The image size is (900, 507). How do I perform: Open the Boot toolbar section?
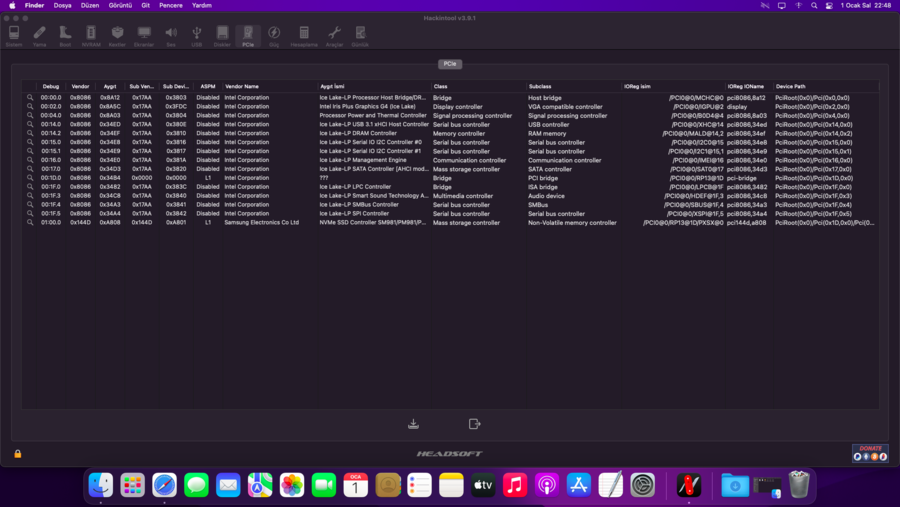[65, 36]
